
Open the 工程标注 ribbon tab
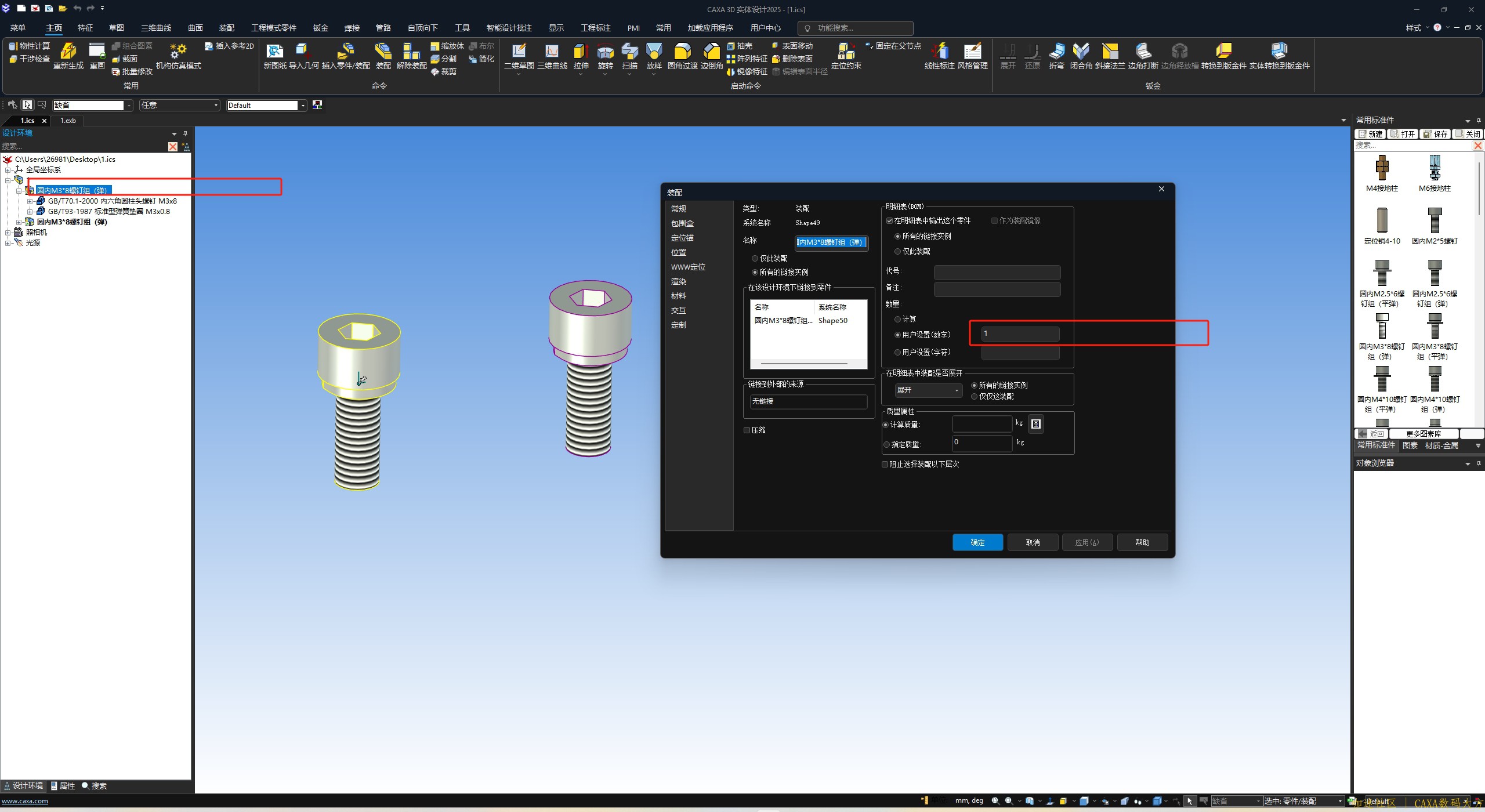[595, 28]
